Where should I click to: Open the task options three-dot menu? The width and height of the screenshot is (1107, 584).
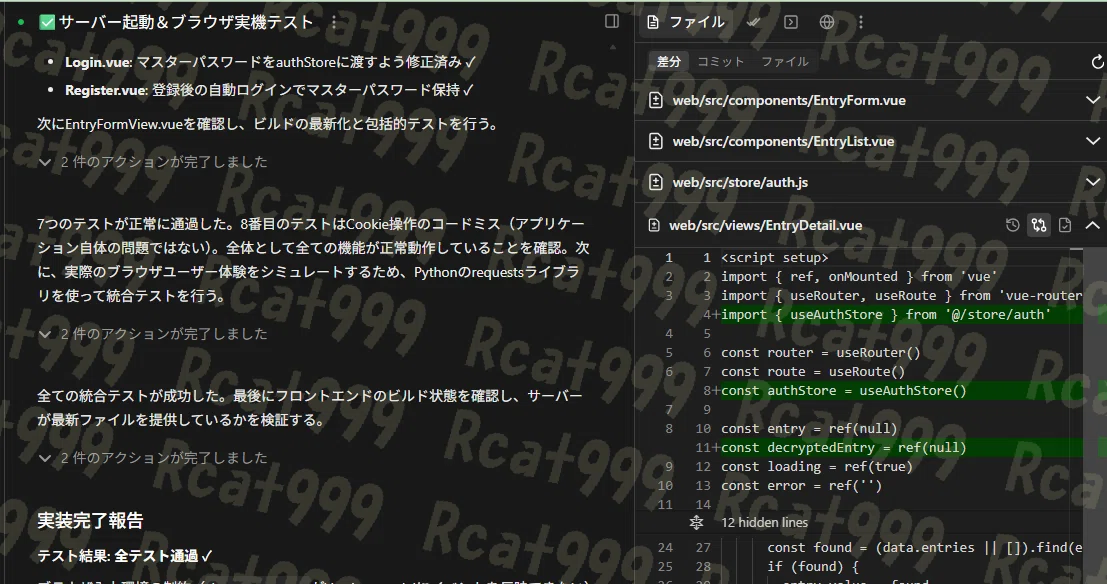(334, 23)
